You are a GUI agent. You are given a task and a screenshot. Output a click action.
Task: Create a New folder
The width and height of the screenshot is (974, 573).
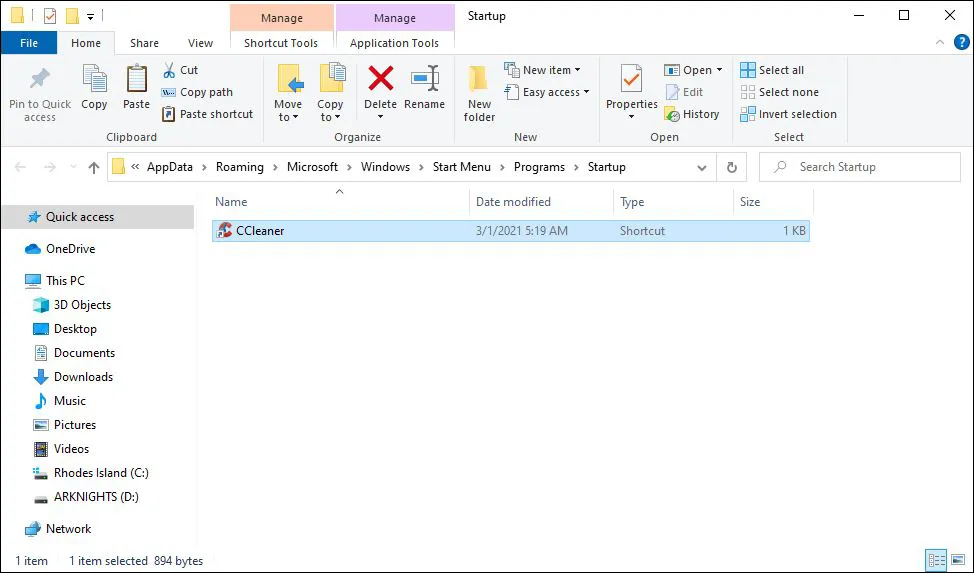point(479,93)
